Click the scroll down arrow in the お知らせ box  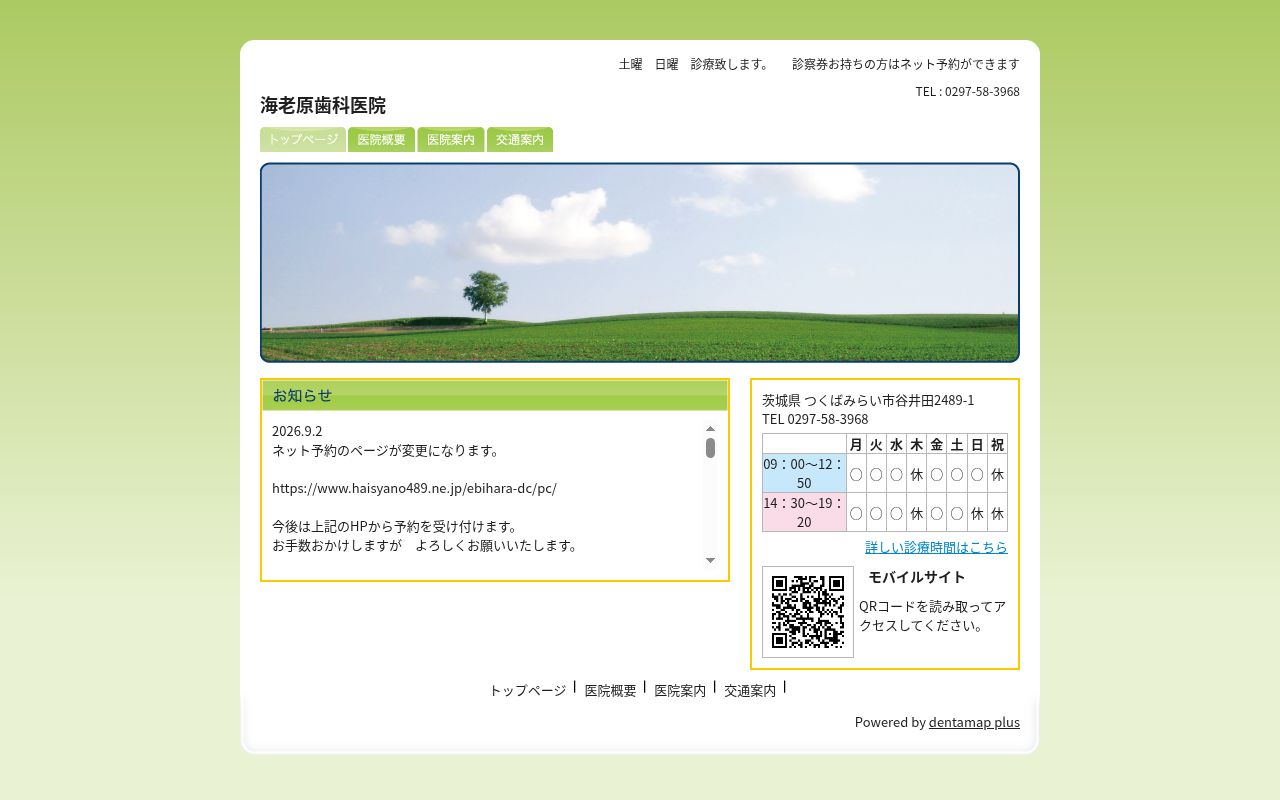(711, 560)
